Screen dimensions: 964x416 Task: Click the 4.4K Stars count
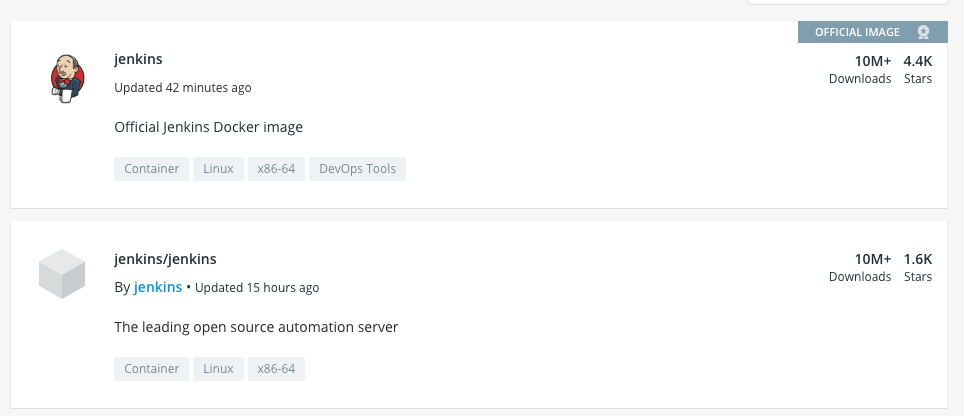[918, 69]
